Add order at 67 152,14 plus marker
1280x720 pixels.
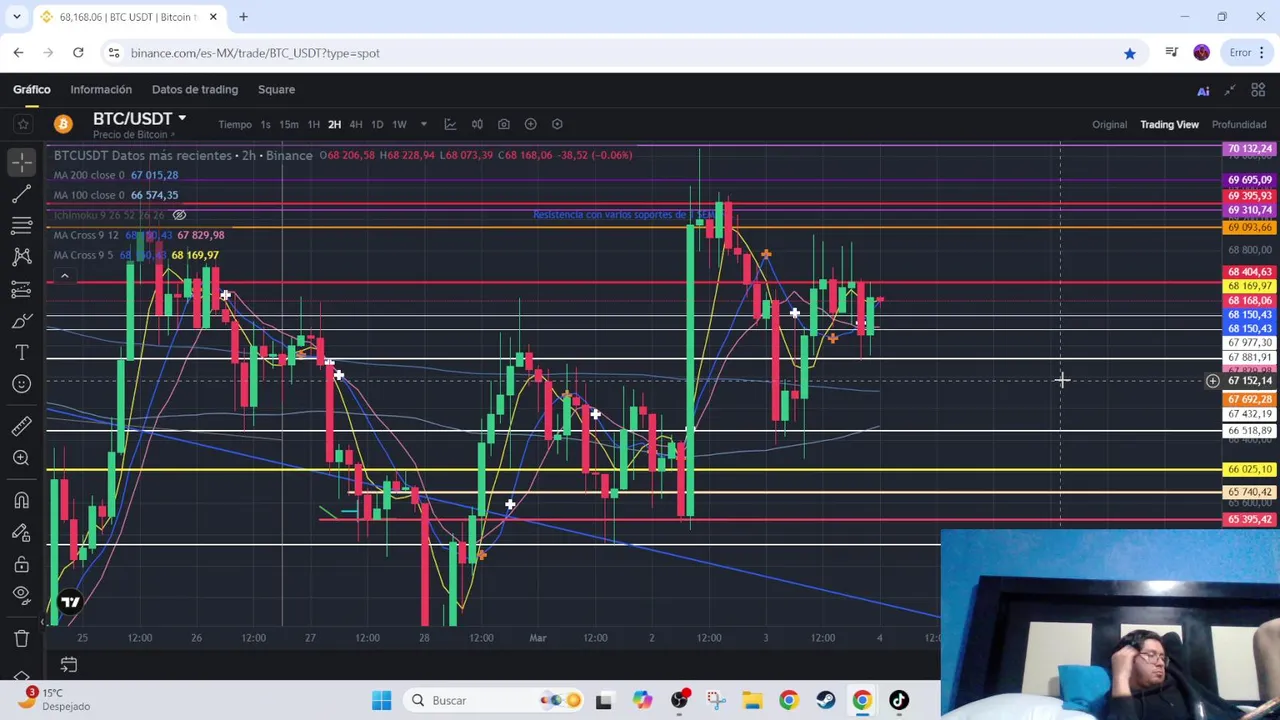[1212, 381]
